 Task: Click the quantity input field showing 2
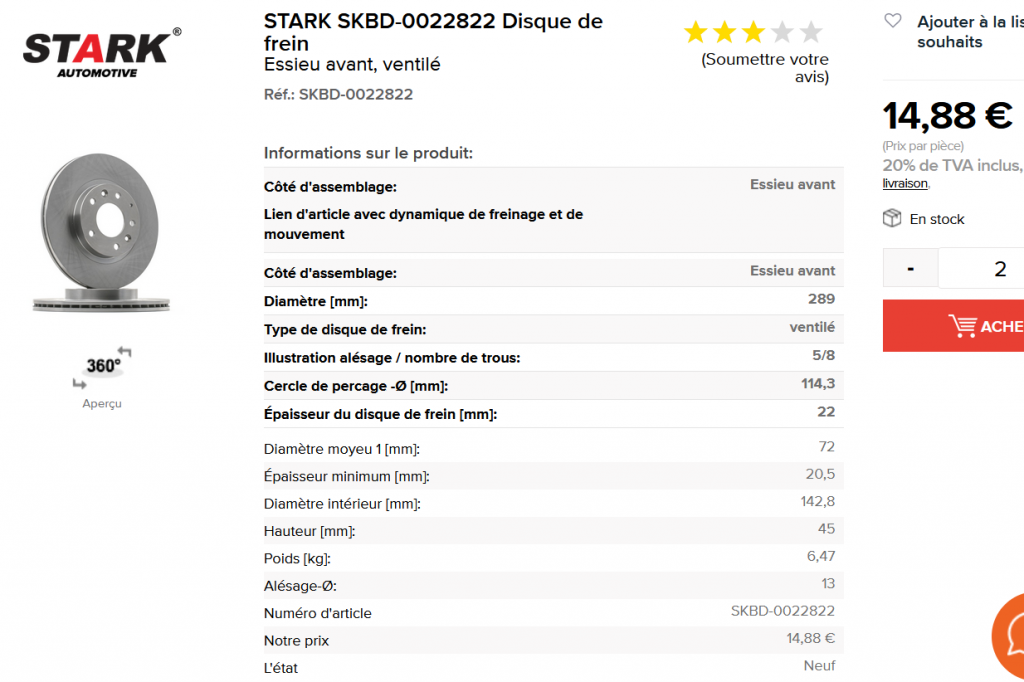pyautogui.click(x=981, y=268)
